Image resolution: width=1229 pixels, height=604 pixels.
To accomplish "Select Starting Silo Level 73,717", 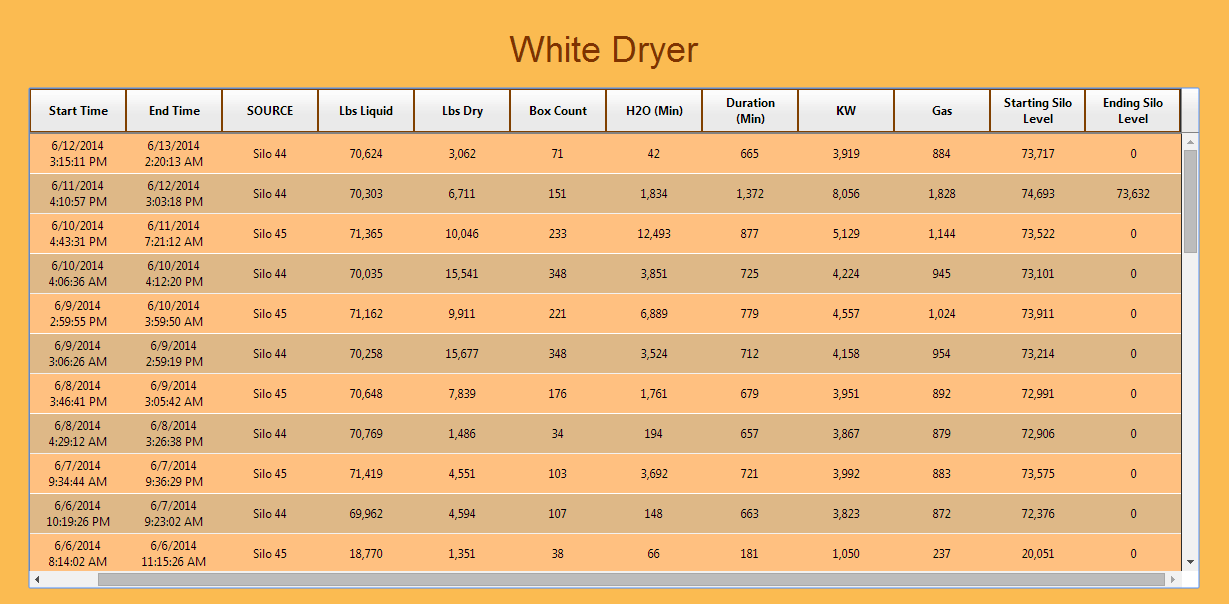I will click(x=1038, y=154).
